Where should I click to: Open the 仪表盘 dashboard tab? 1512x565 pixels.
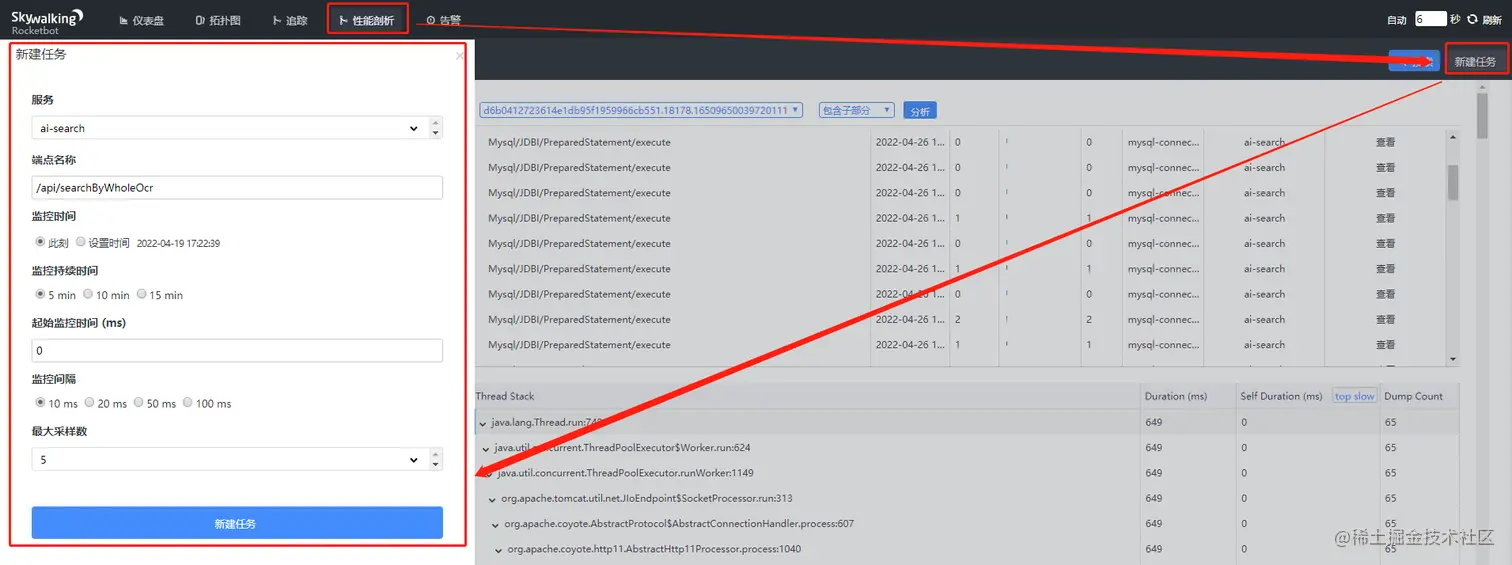tap(142, 20)
